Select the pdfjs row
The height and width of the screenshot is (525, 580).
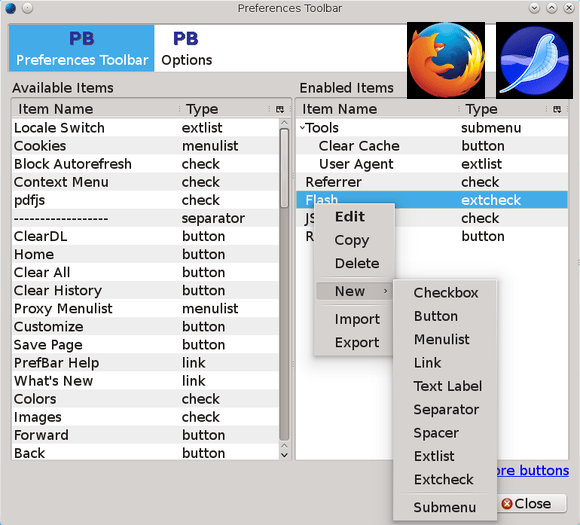click(x=145, y=200)
